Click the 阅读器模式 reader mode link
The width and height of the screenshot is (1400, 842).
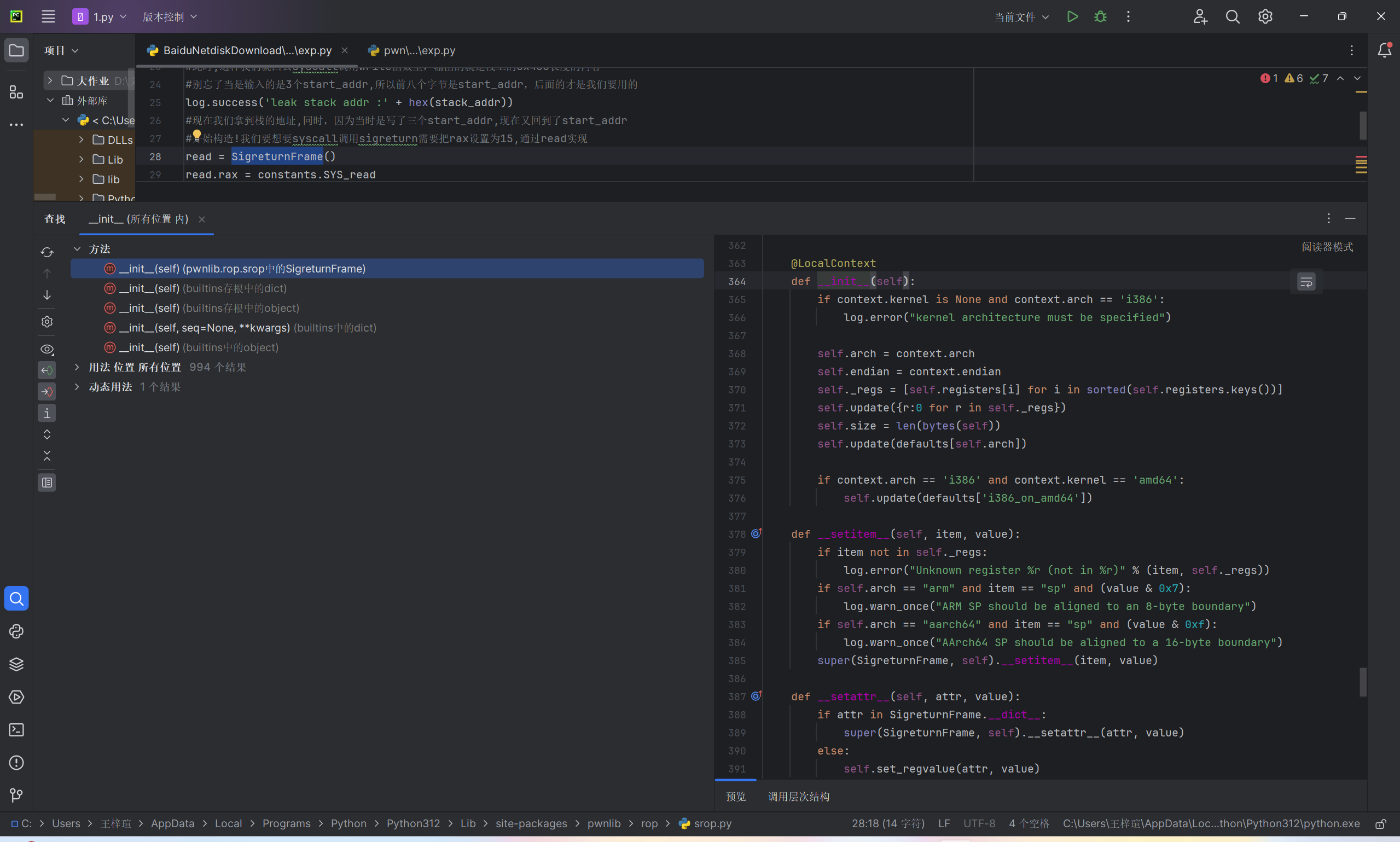[1327, 247]
